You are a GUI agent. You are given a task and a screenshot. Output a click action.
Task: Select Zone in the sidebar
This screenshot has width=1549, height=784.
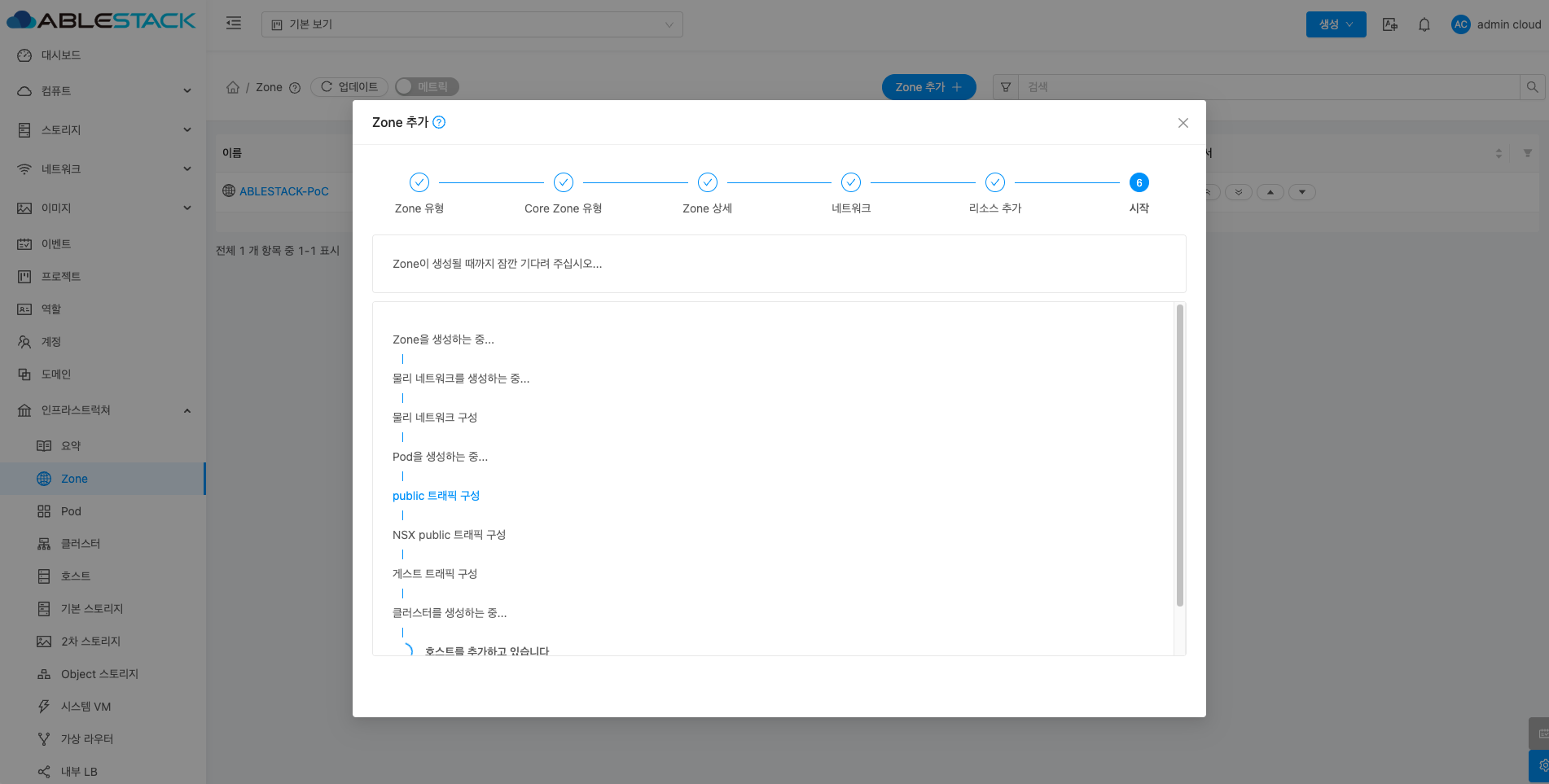coord(103,479)
